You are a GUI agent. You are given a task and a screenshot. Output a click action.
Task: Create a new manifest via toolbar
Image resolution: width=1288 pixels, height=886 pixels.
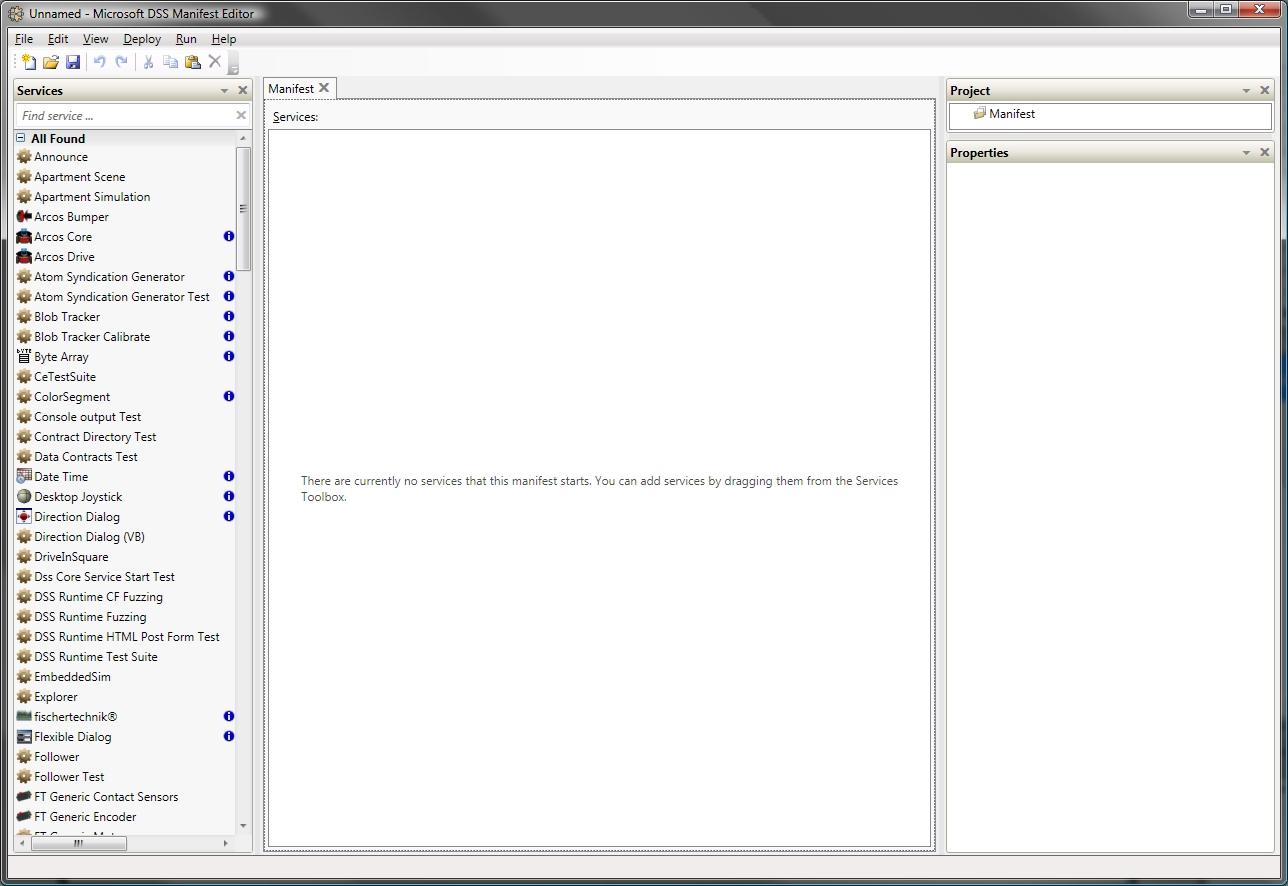(x=29, y=62)
